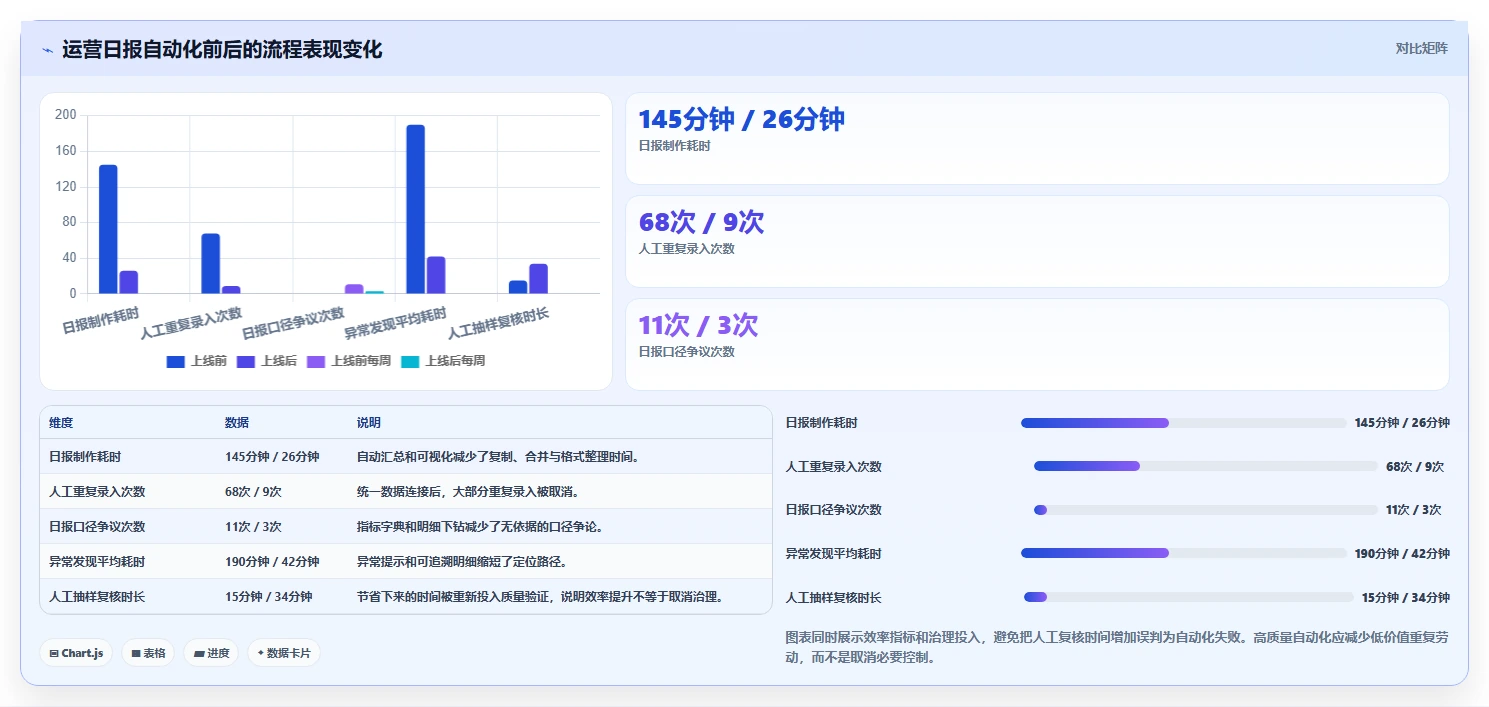
Task: Click the 进度 tag chip
Action: (x=211, y=653)
